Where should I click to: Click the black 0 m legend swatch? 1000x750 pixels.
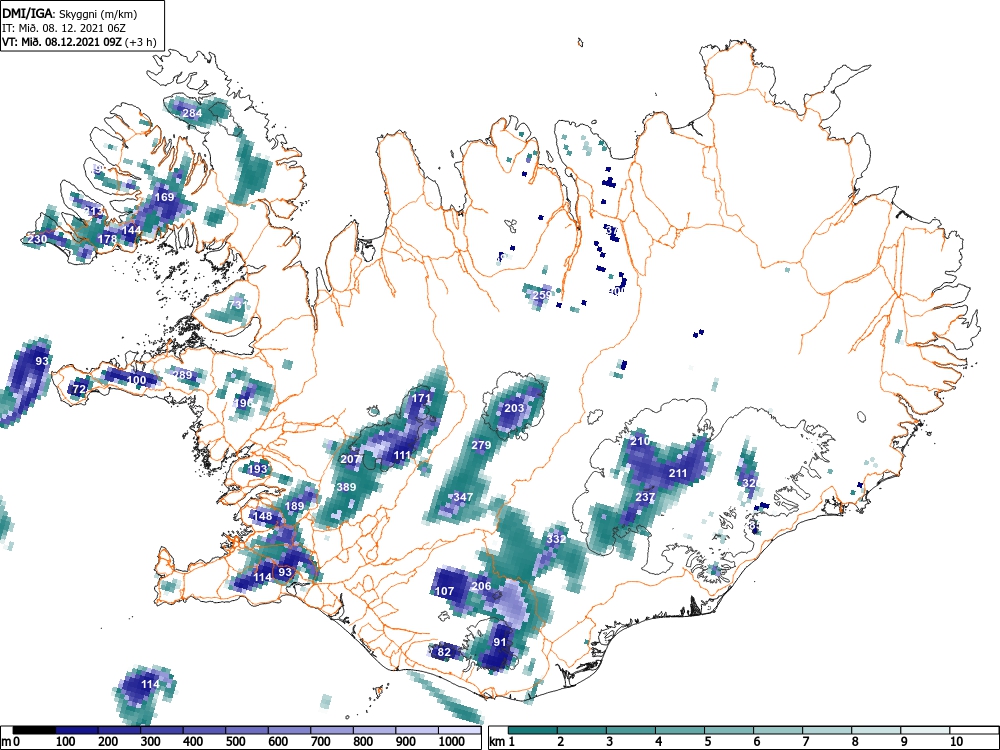click(x=34, y=730)
